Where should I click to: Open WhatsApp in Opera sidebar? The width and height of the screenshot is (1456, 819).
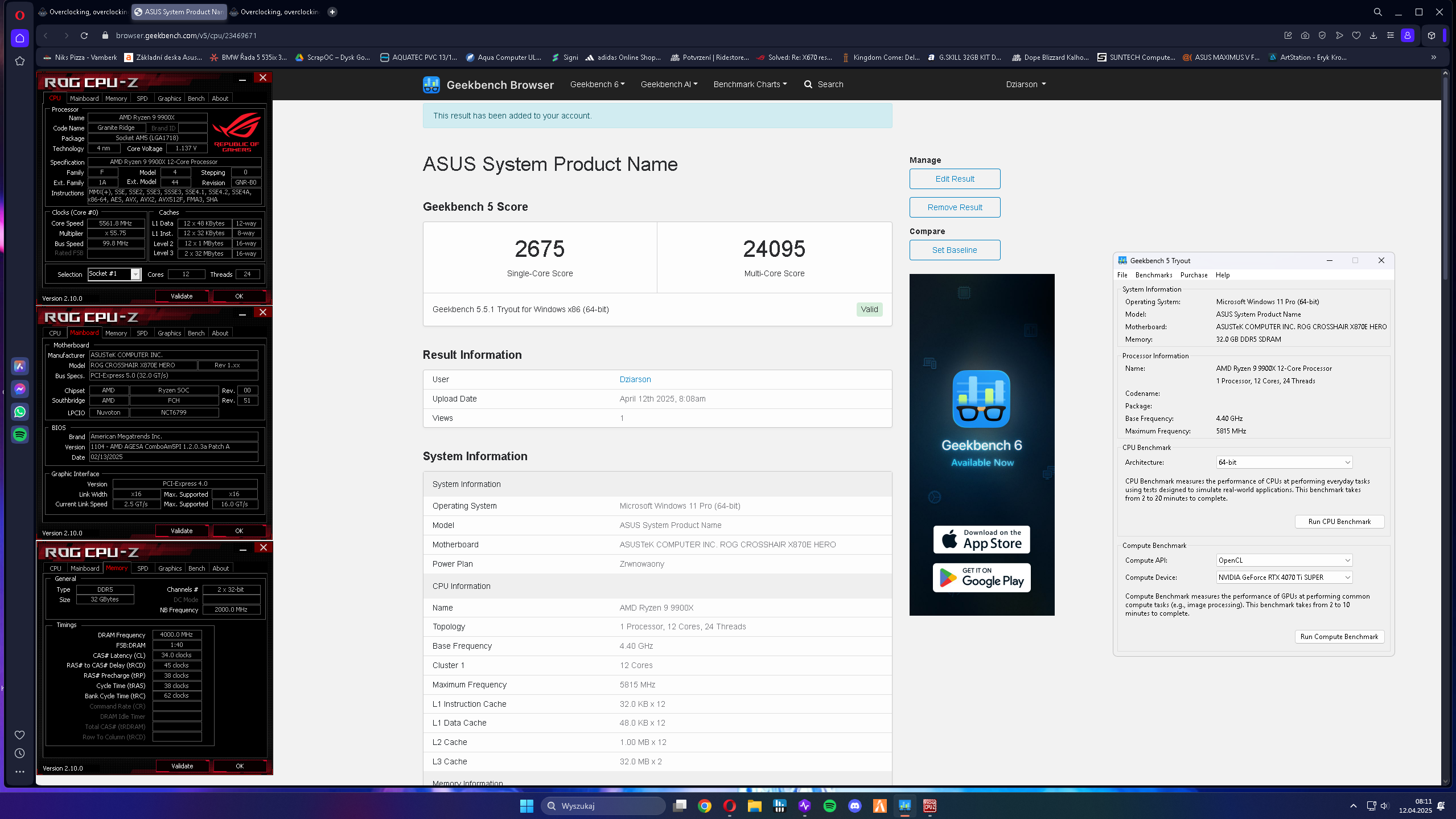pyautogui.click(x=20, y=412)
